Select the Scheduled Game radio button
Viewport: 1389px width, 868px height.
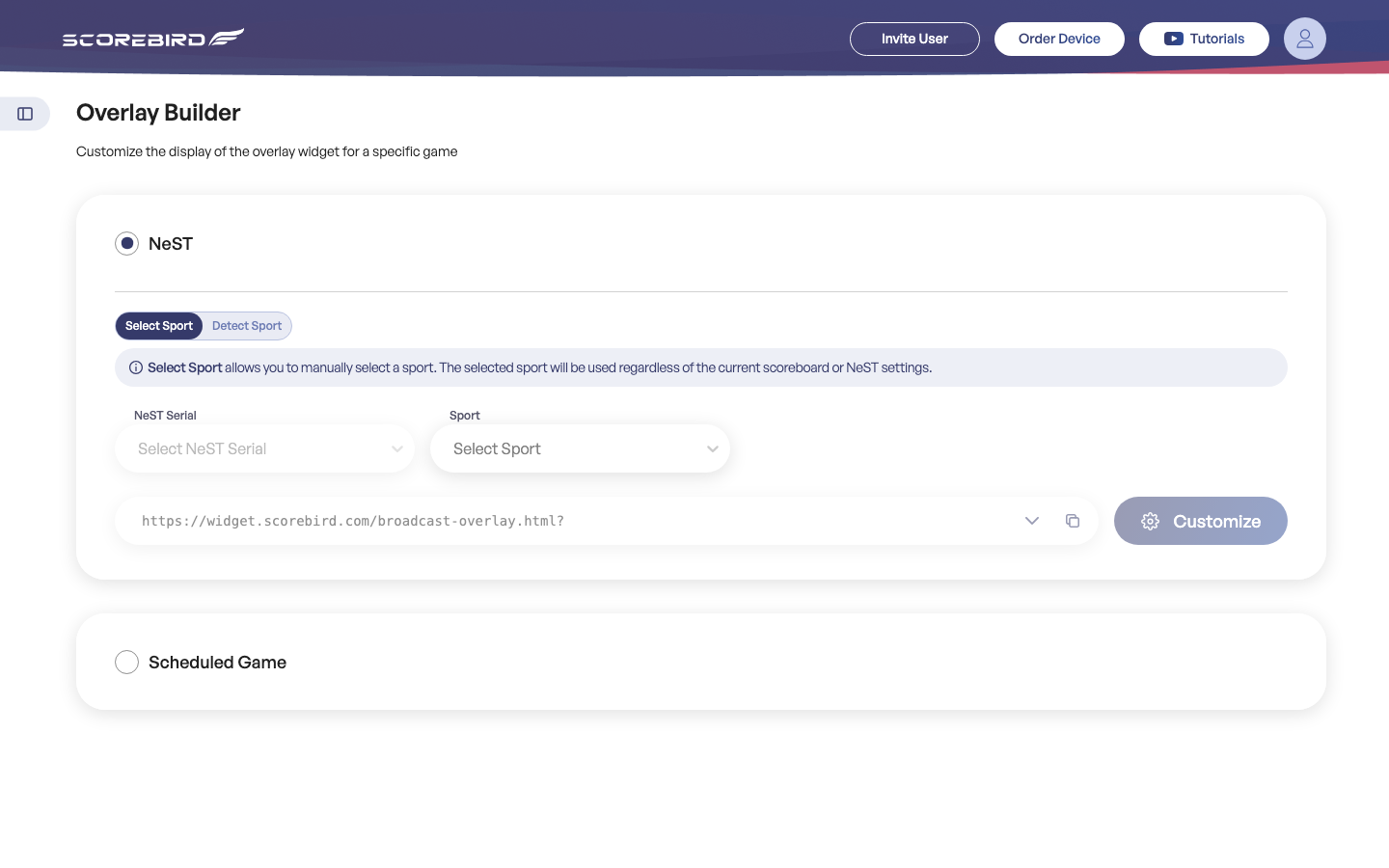tap(126, 662)
